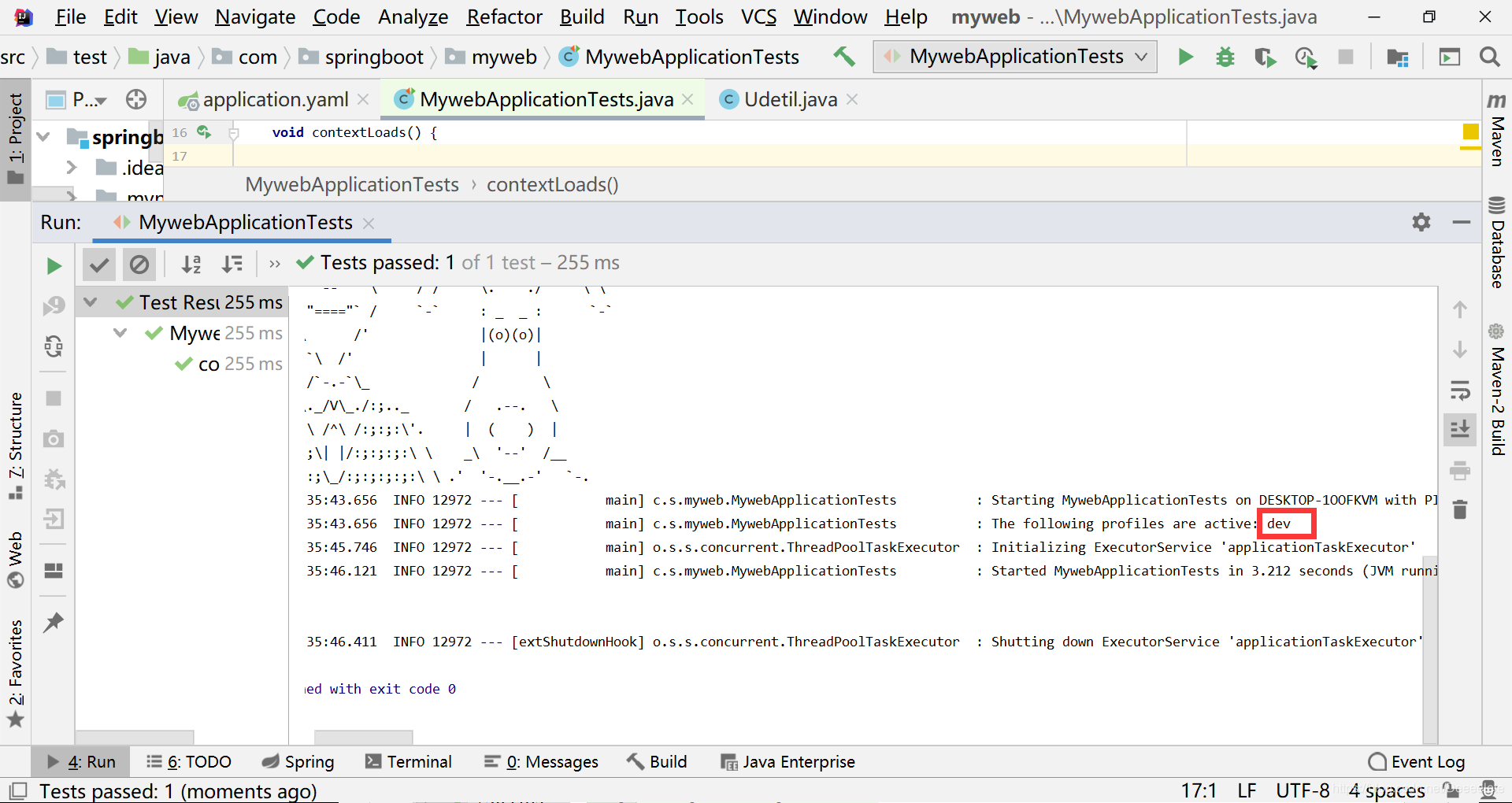
Task: Clear console with the trash icon
Action: [x=1460, y=509]
